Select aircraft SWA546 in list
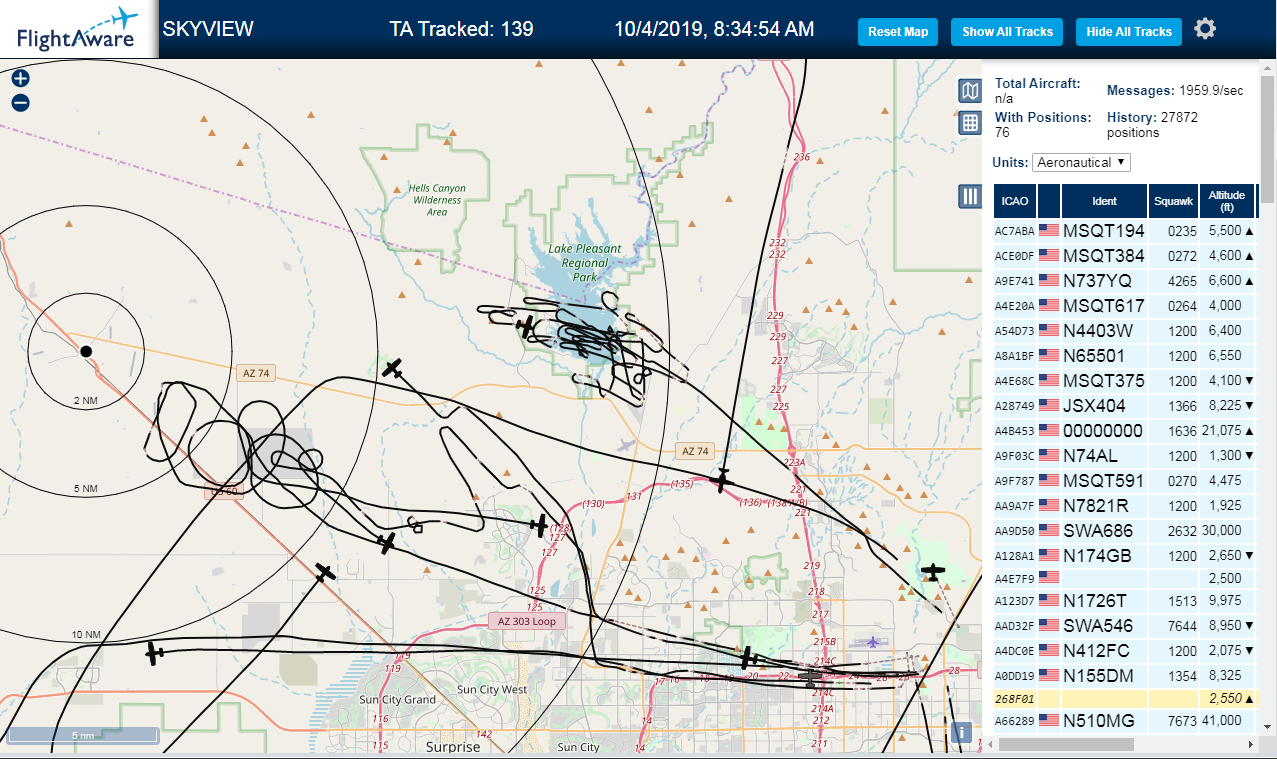 1124,626
